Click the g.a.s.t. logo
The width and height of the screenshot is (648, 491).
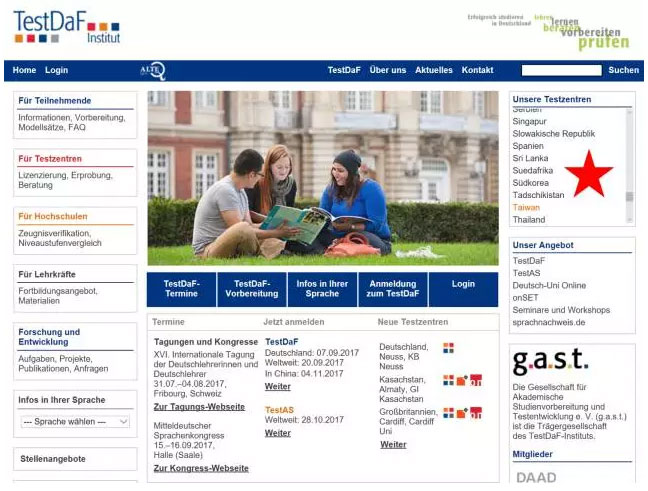click(x=550, y=362)
